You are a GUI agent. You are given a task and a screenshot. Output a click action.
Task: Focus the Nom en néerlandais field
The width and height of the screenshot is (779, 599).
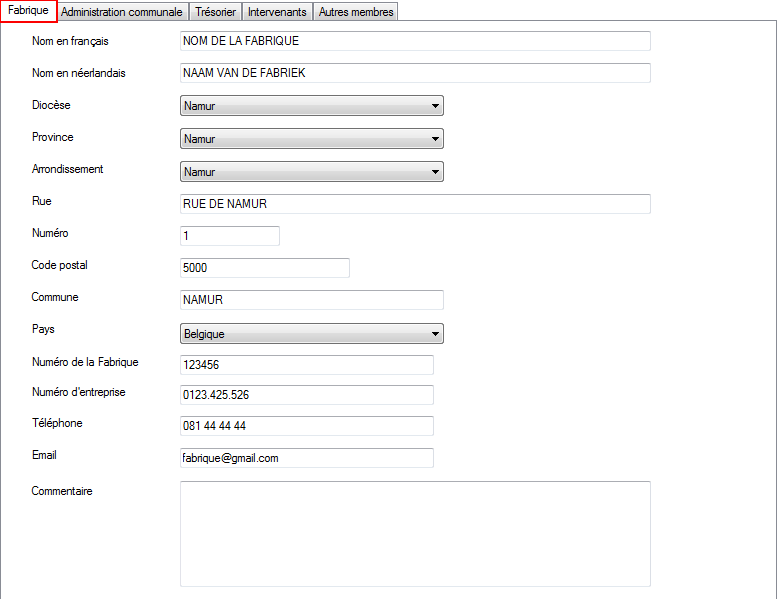[x=415, y=73]
